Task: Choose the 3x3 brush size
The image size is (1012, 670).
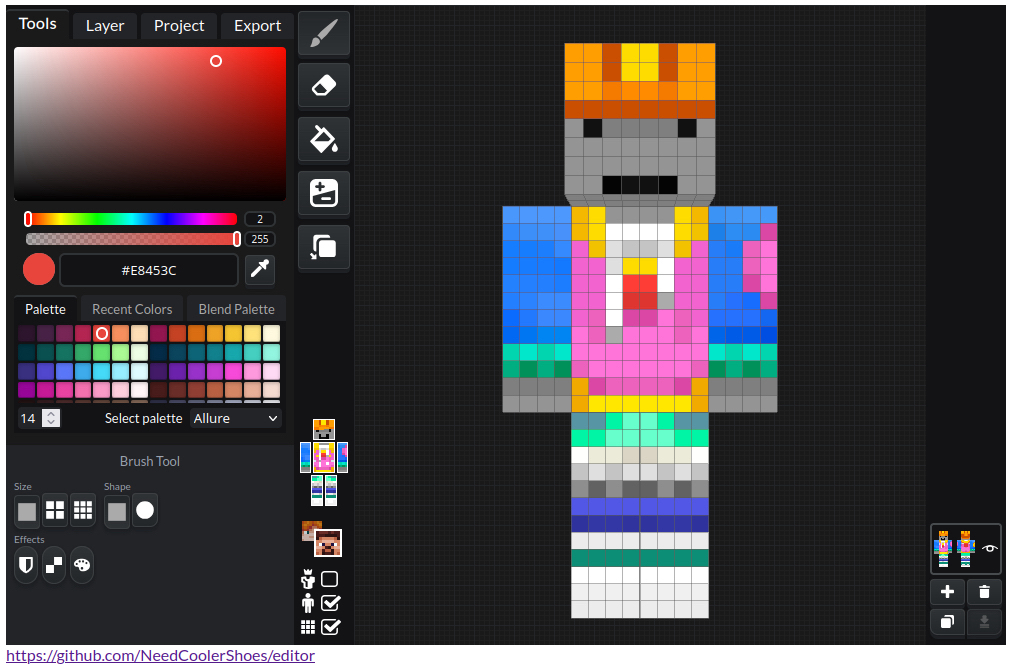Action: click(x=83, y=510)
